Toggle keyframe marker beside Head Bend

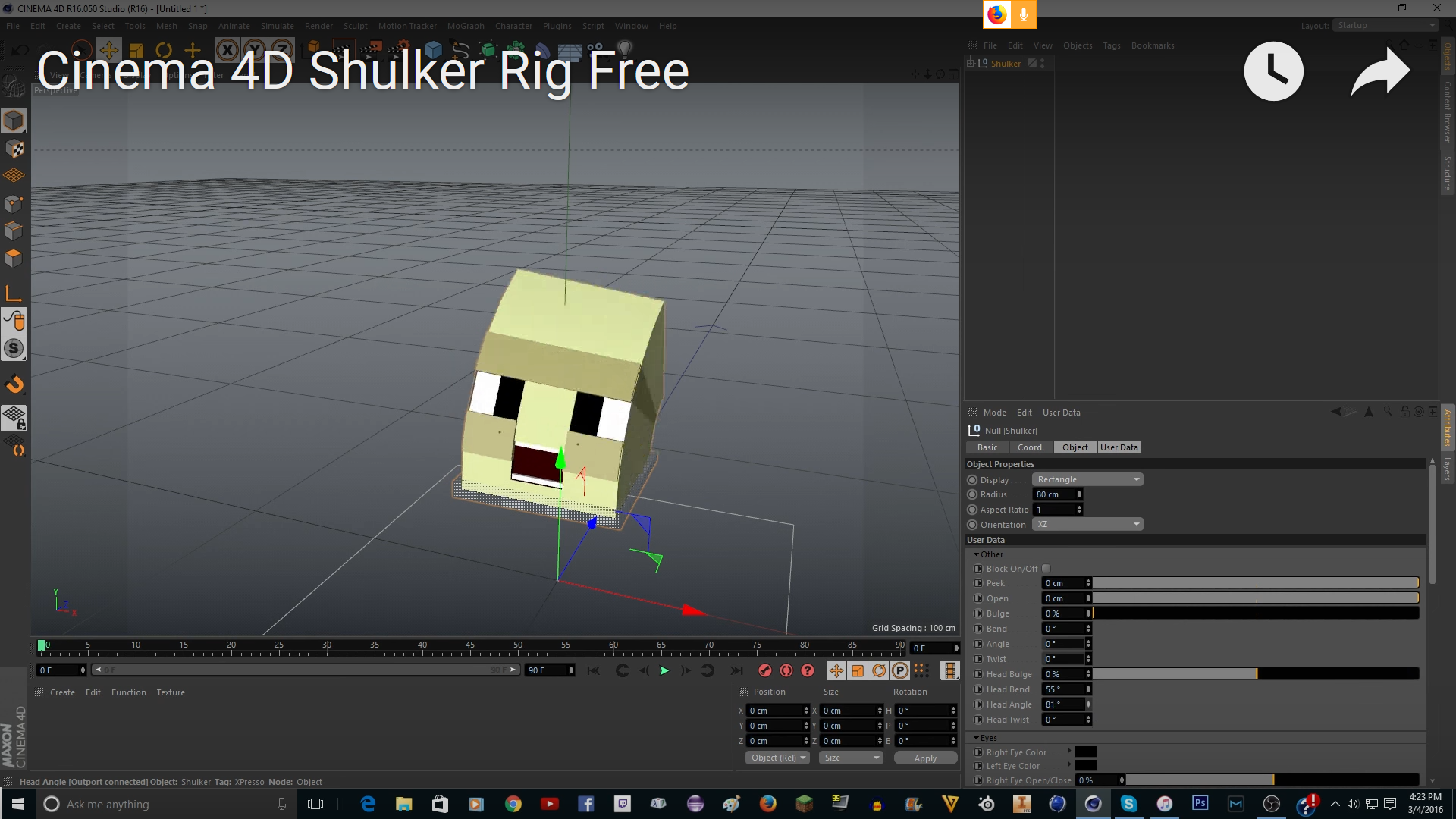coord(978,689)
